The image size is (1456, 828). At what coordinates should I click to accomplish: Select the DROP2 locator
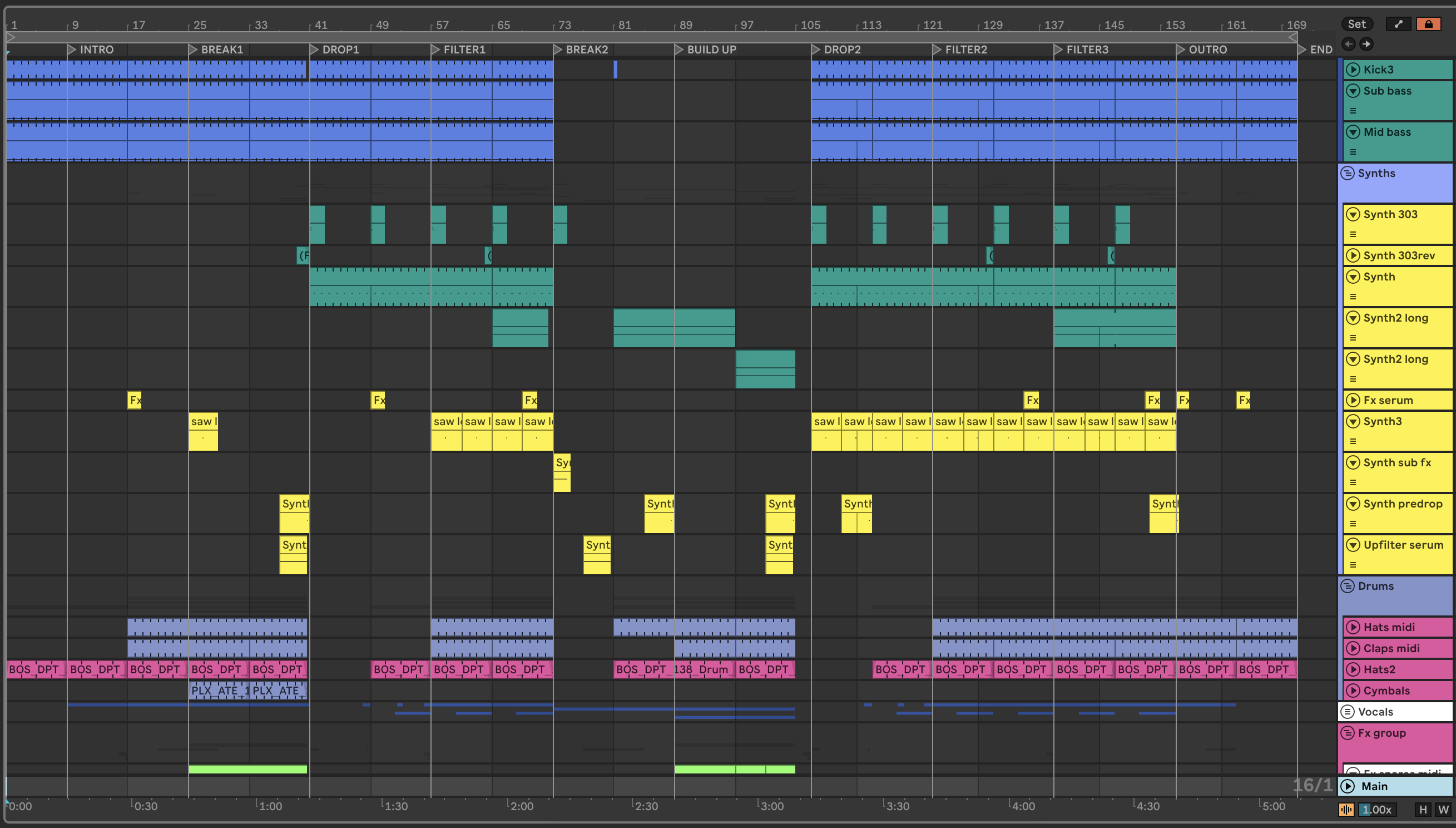836,50
